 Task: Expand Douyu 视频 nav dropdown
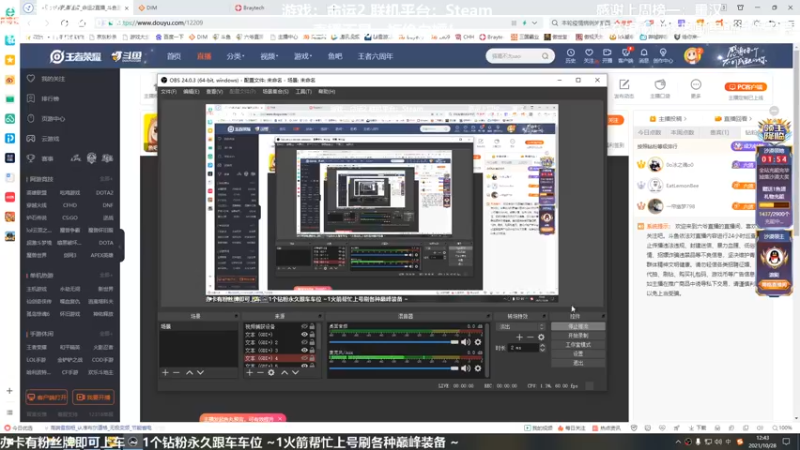(x=269, y=56)
